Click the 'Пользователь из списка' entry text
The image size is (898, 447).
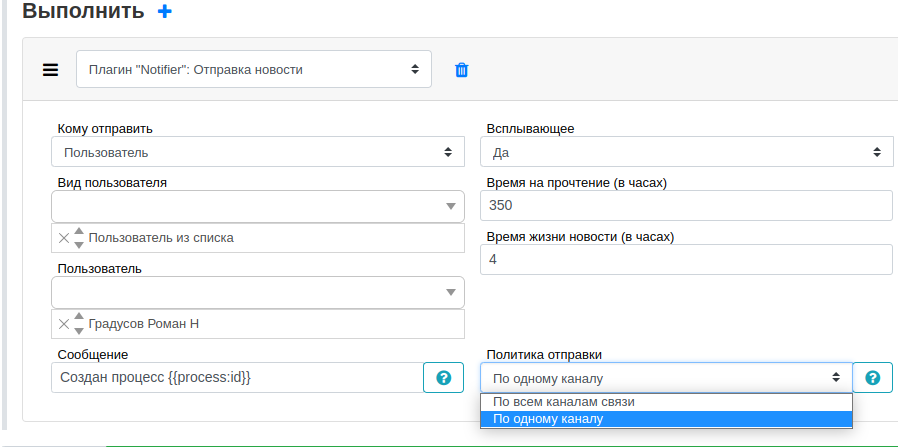click(x=161, y=238)
